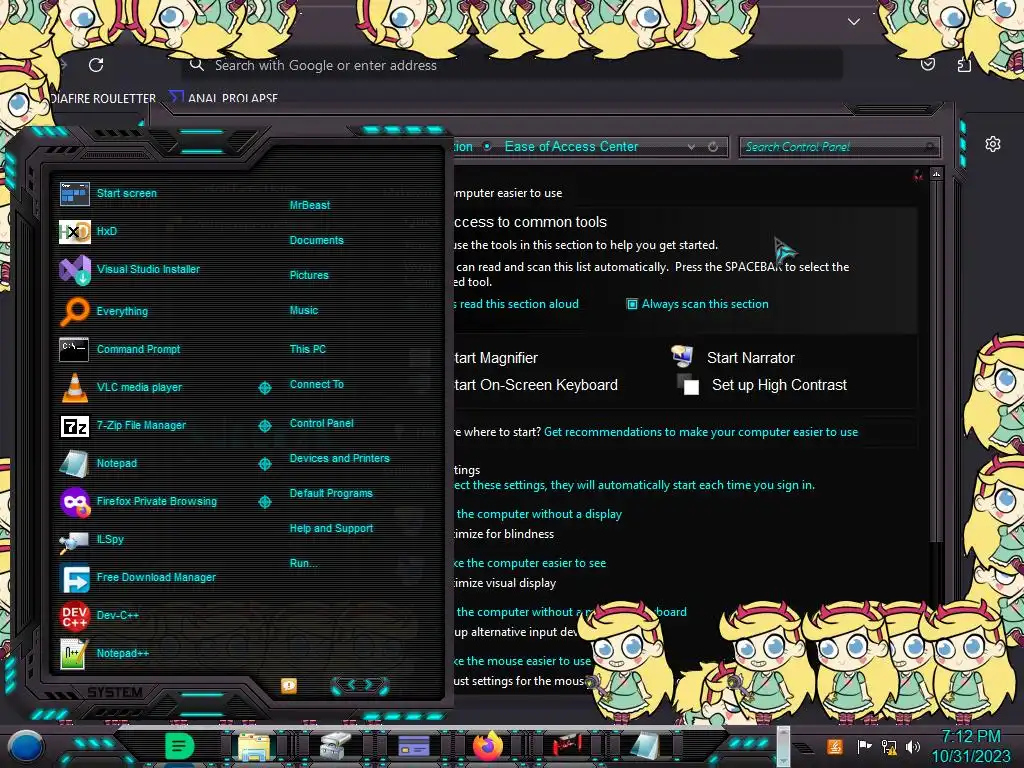
Task: Open Pictures from start menu
Action: pyautogui.click(x=309, y=276)
